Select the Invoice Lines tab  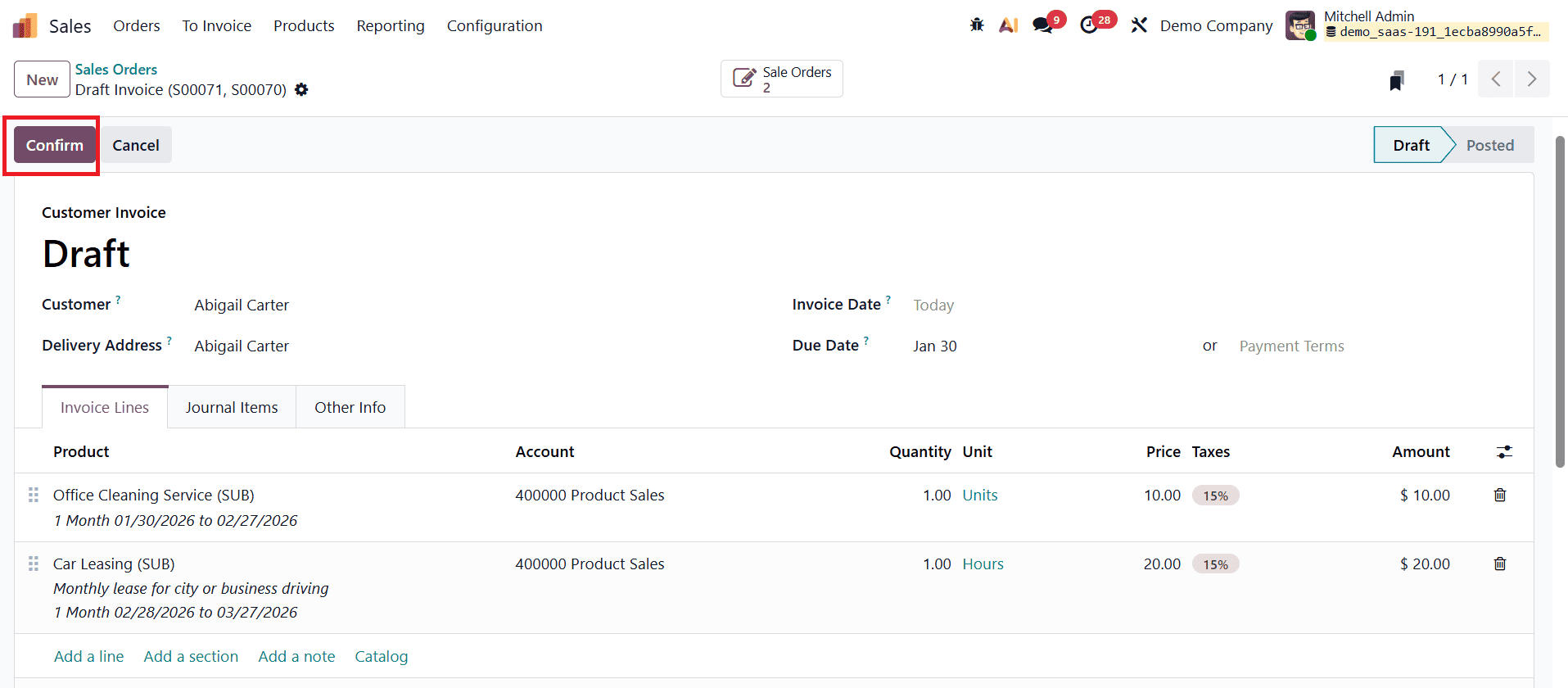105,407
